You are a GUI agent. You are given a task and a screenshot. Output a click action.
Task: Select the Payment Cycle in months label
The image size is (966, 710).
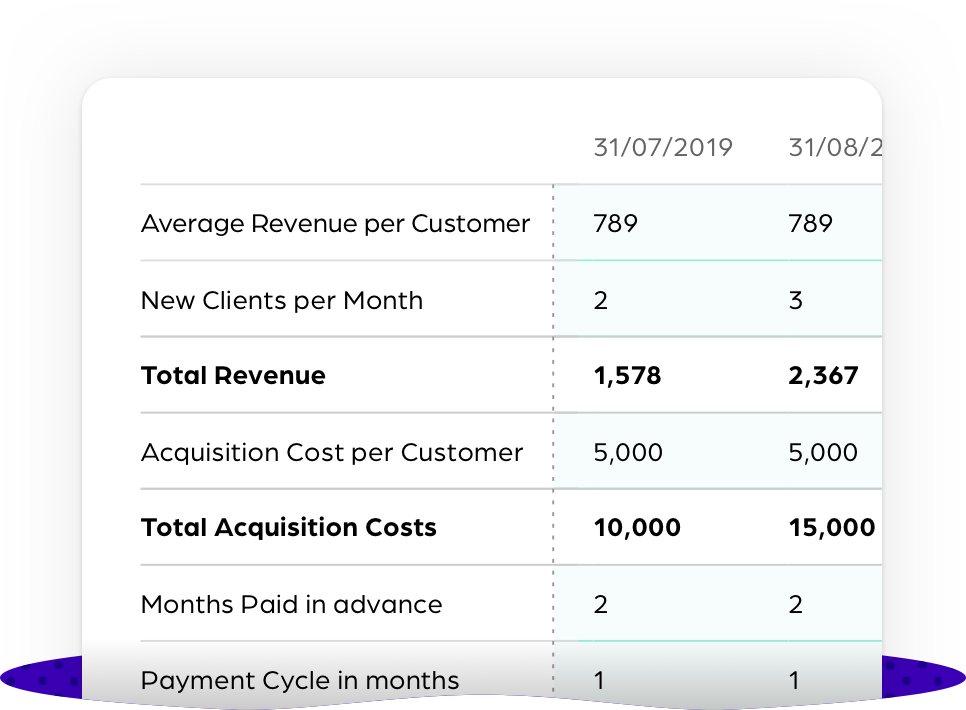tap(300, 680)
